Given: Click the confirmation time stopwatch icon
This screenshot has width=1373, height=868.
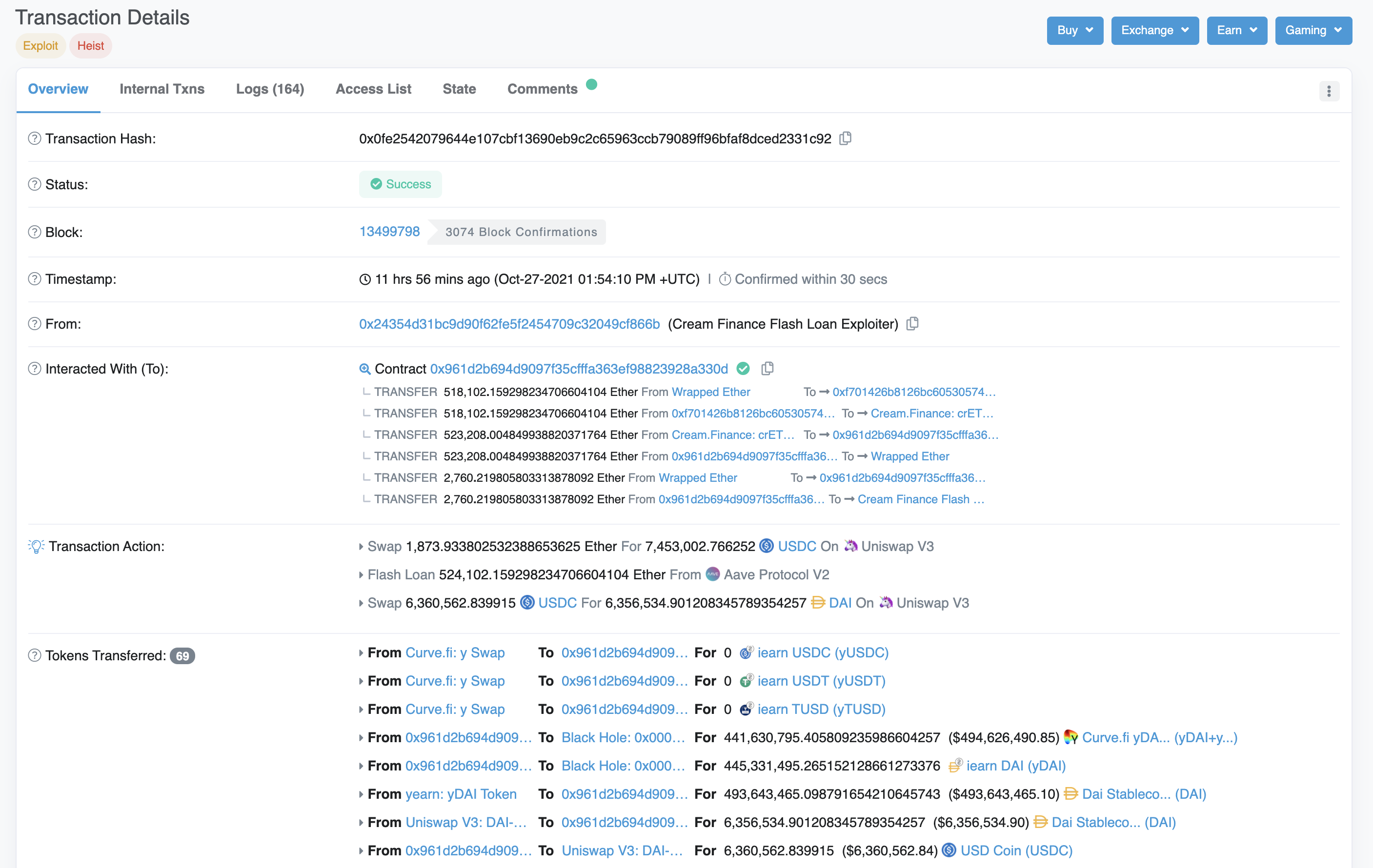Looking at the screenshot, I should [725, 279].
